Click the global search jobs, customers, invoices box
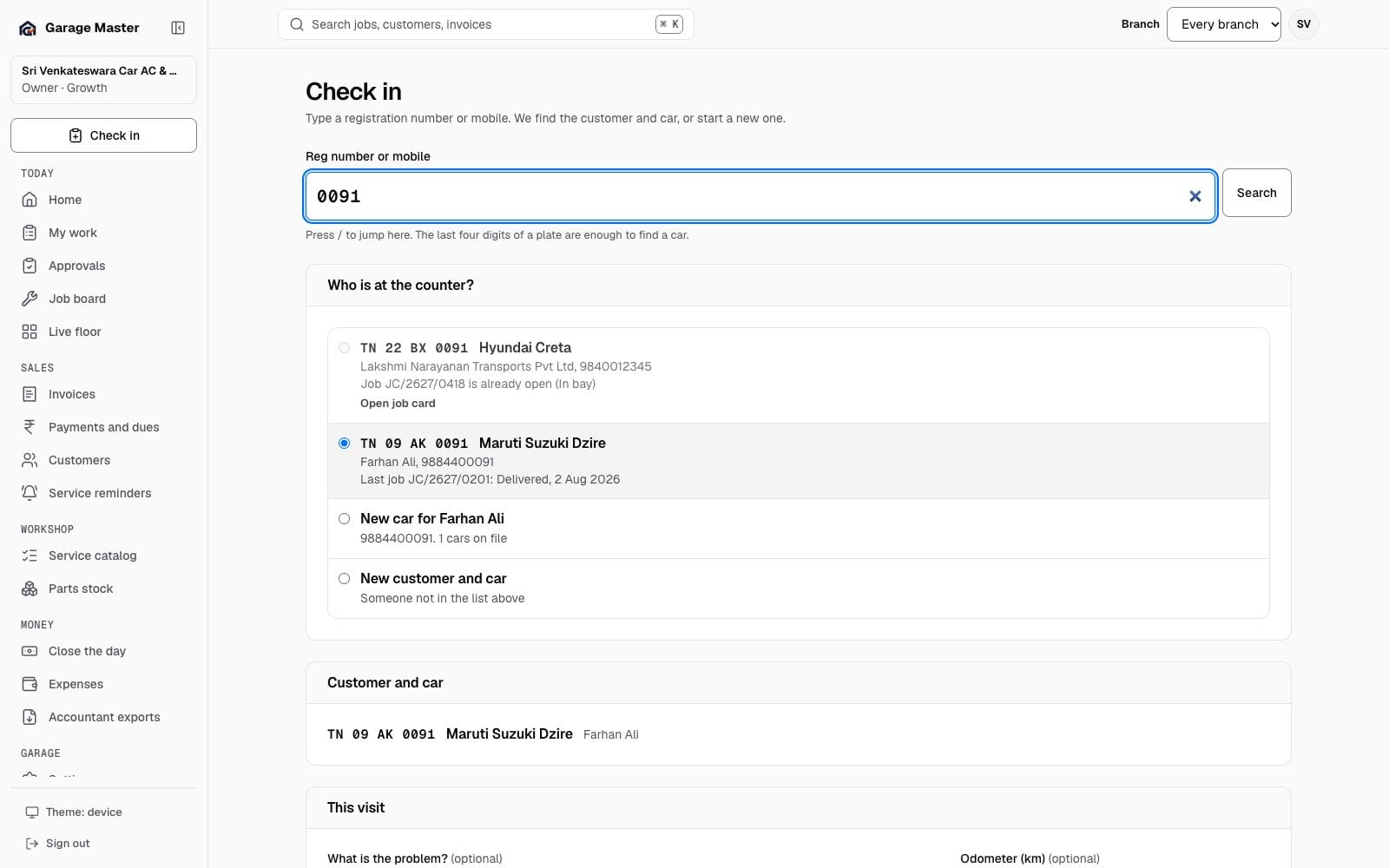The width and height of the screenshot is (1389, 868). (485, 24)
